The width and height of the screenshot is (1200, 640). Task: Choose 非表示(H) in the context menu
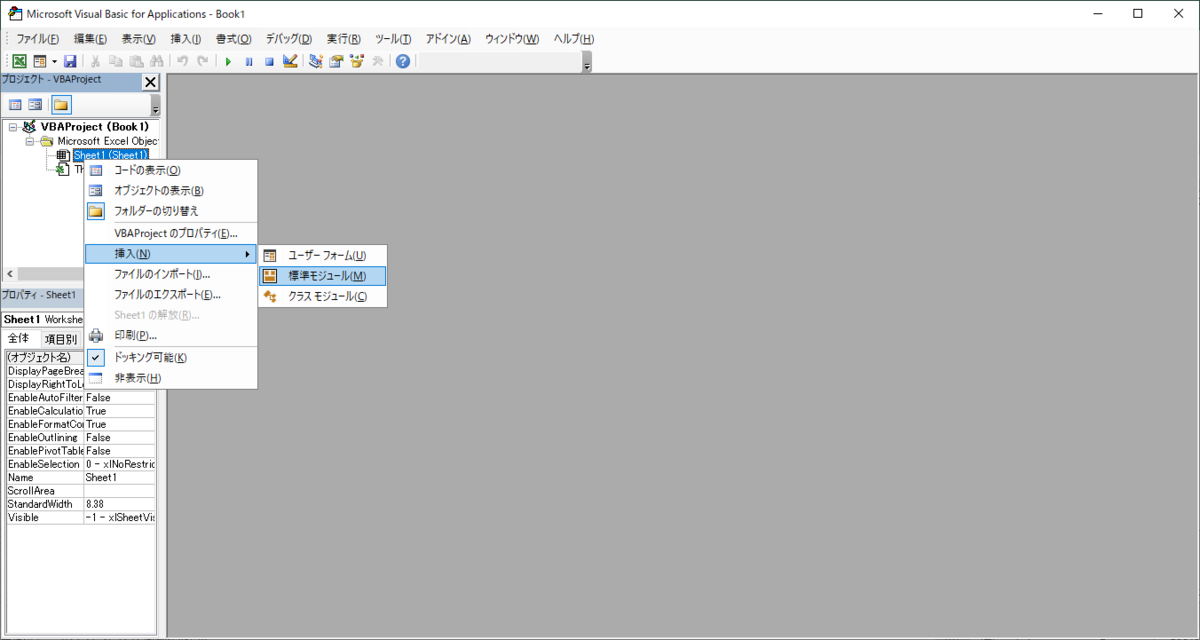coord(170,378)
